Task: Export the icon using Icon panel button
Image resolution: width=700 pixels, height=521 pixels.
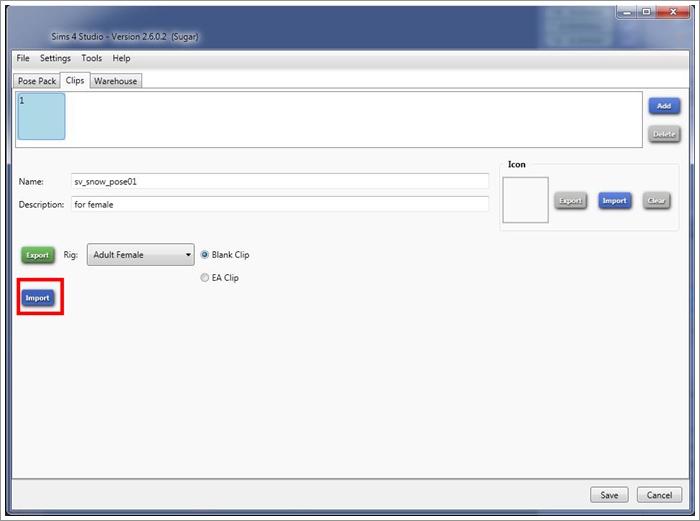Action: [x=571, y=200]
